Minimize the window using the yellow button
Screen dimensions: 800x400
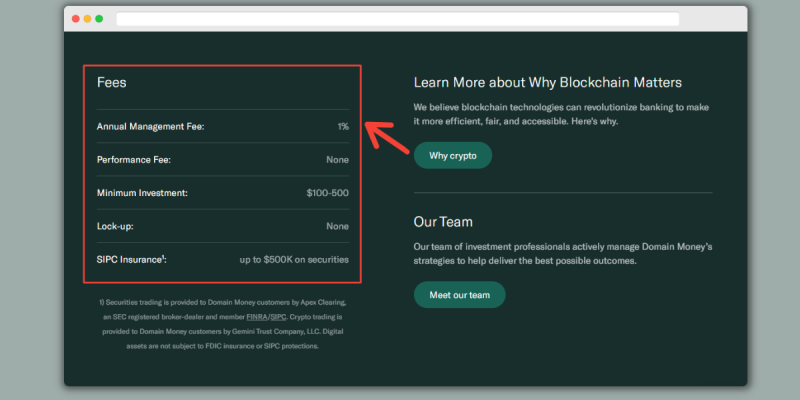[87, 19]
